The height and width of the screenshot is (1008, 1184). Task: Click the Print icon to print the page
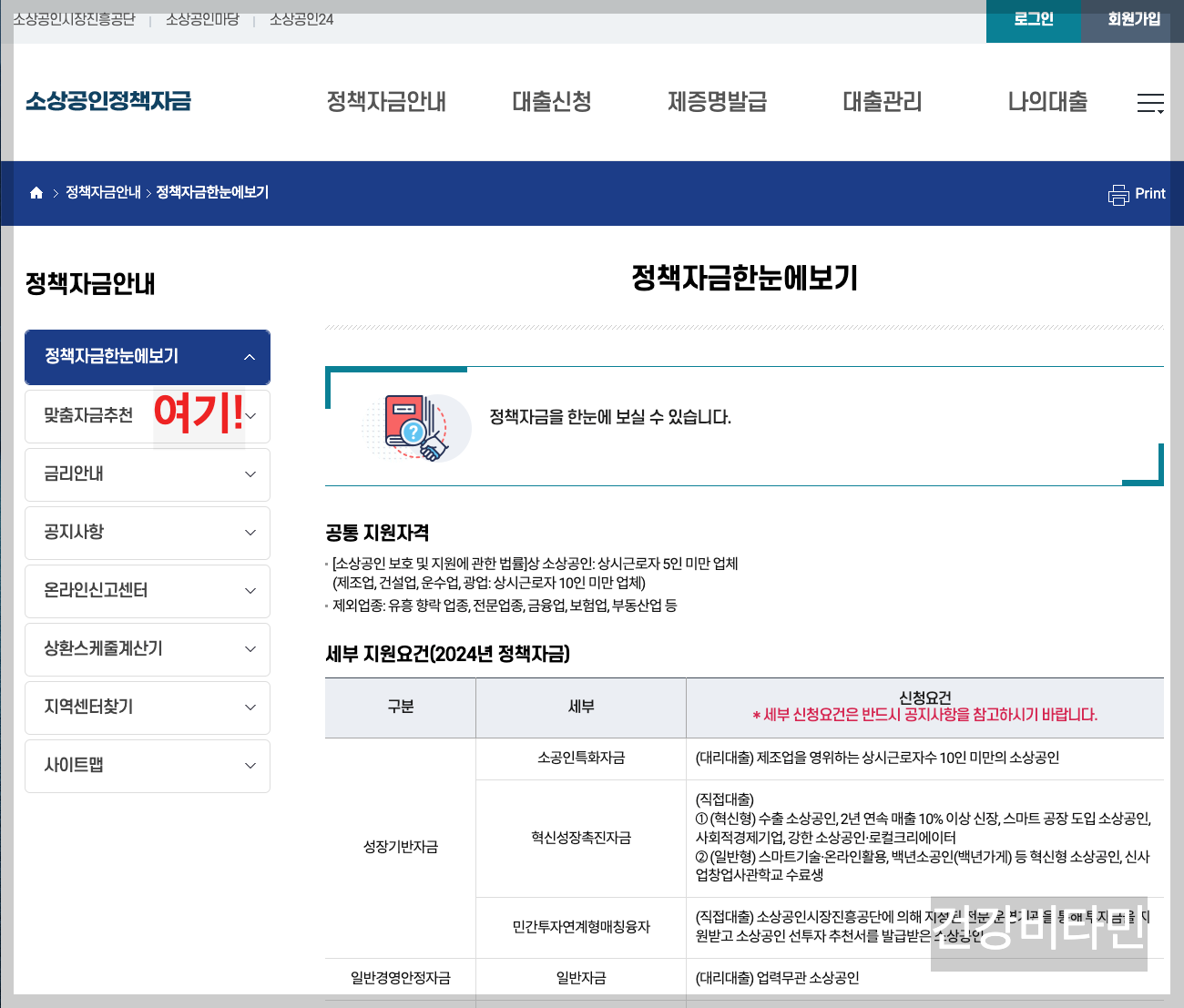[1136, 193]
